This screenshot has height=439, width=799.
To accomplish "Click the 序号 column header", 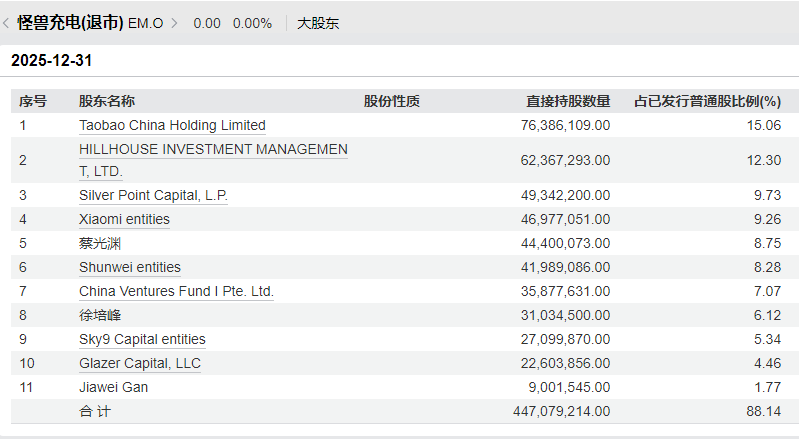I will pyautogui.click(x=33, y=101).
